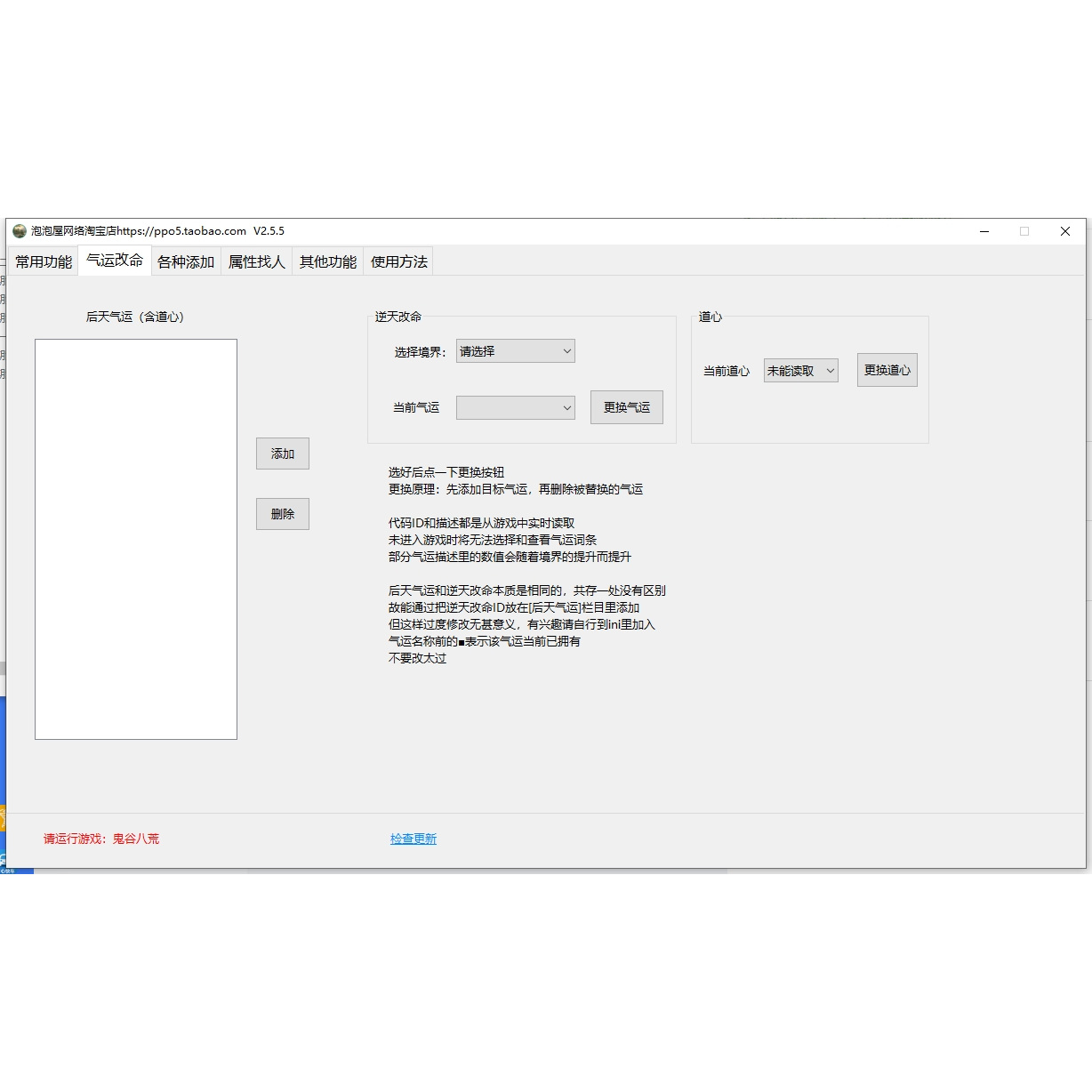This screenshot has width=1092, height=1092.
Task: Open the empty 当前气运 dropdown
Action: [516, 407]
